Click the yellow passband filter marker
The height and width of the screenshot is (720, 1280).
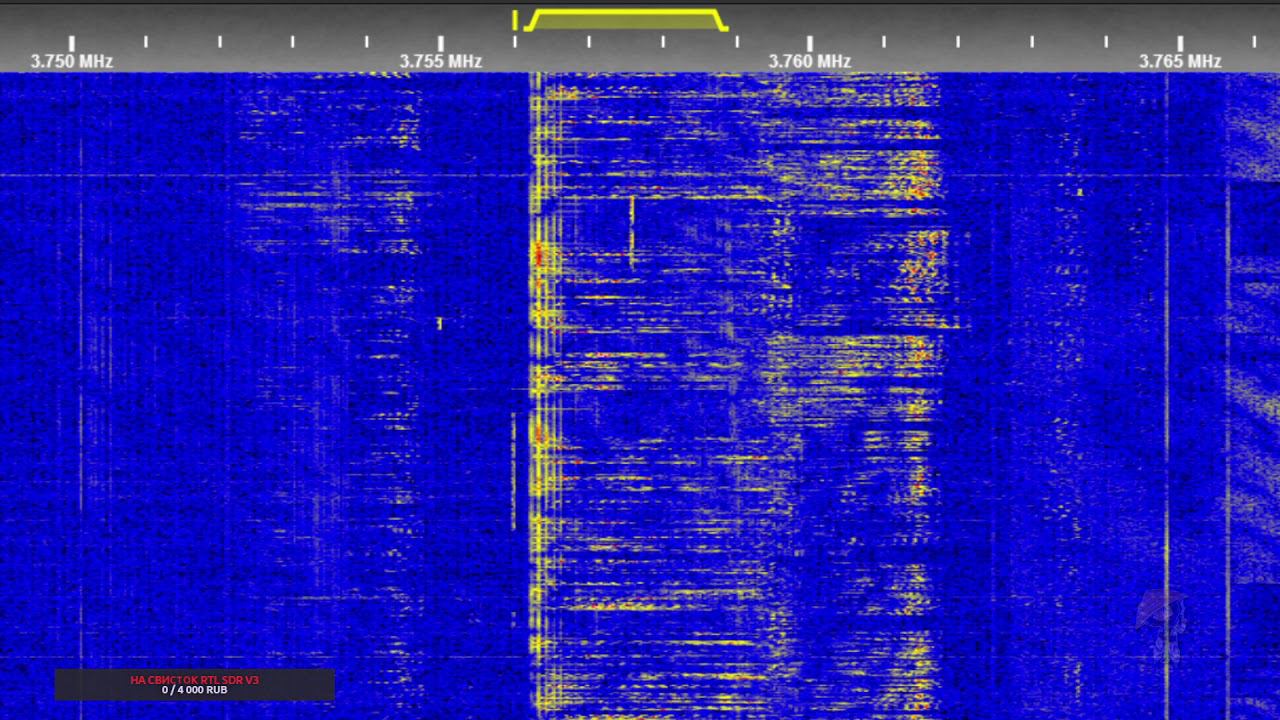pyautogui.click(x=626, y=20)
